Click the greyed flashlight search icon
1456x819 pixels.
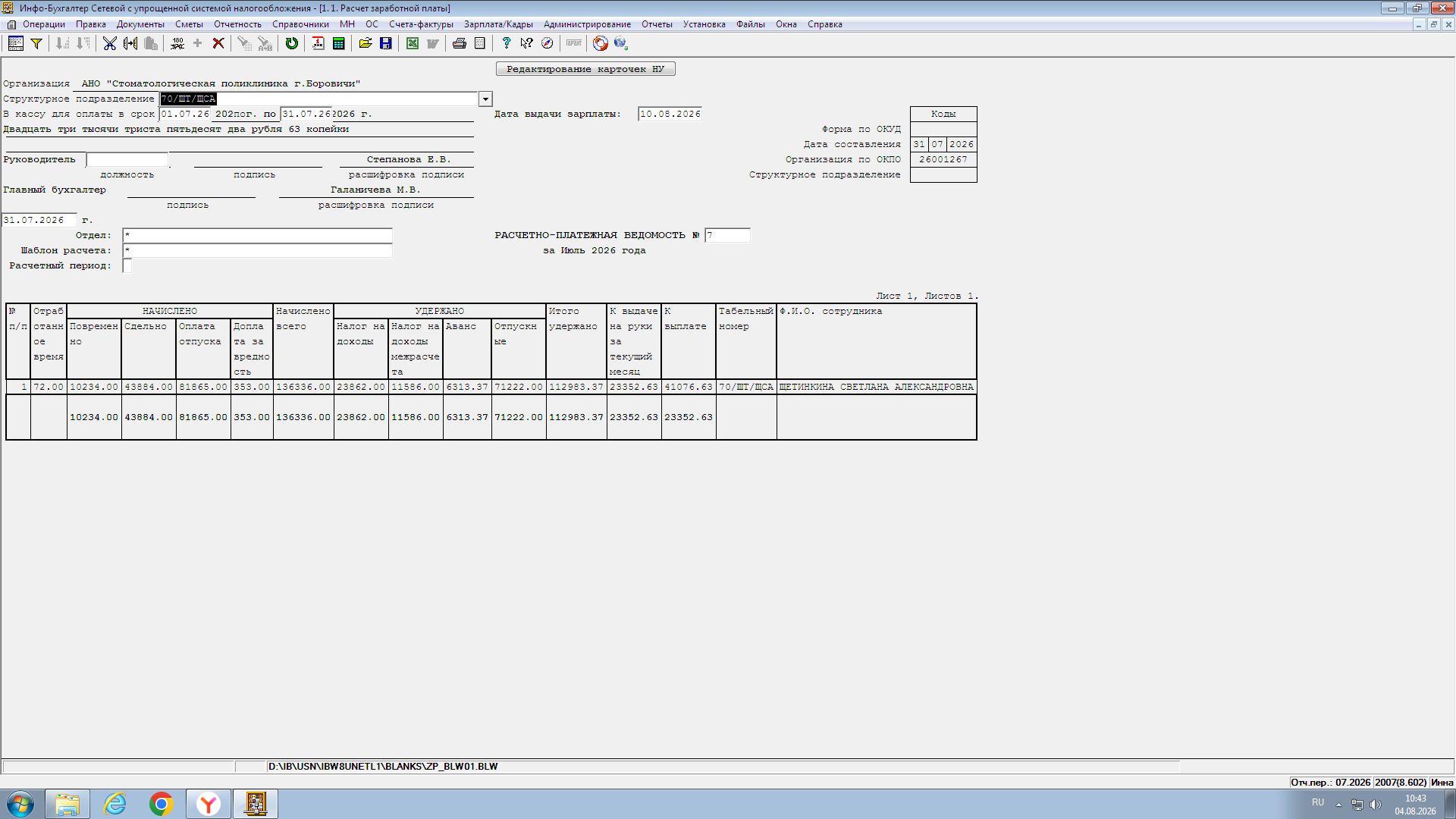tap(244, 43)
